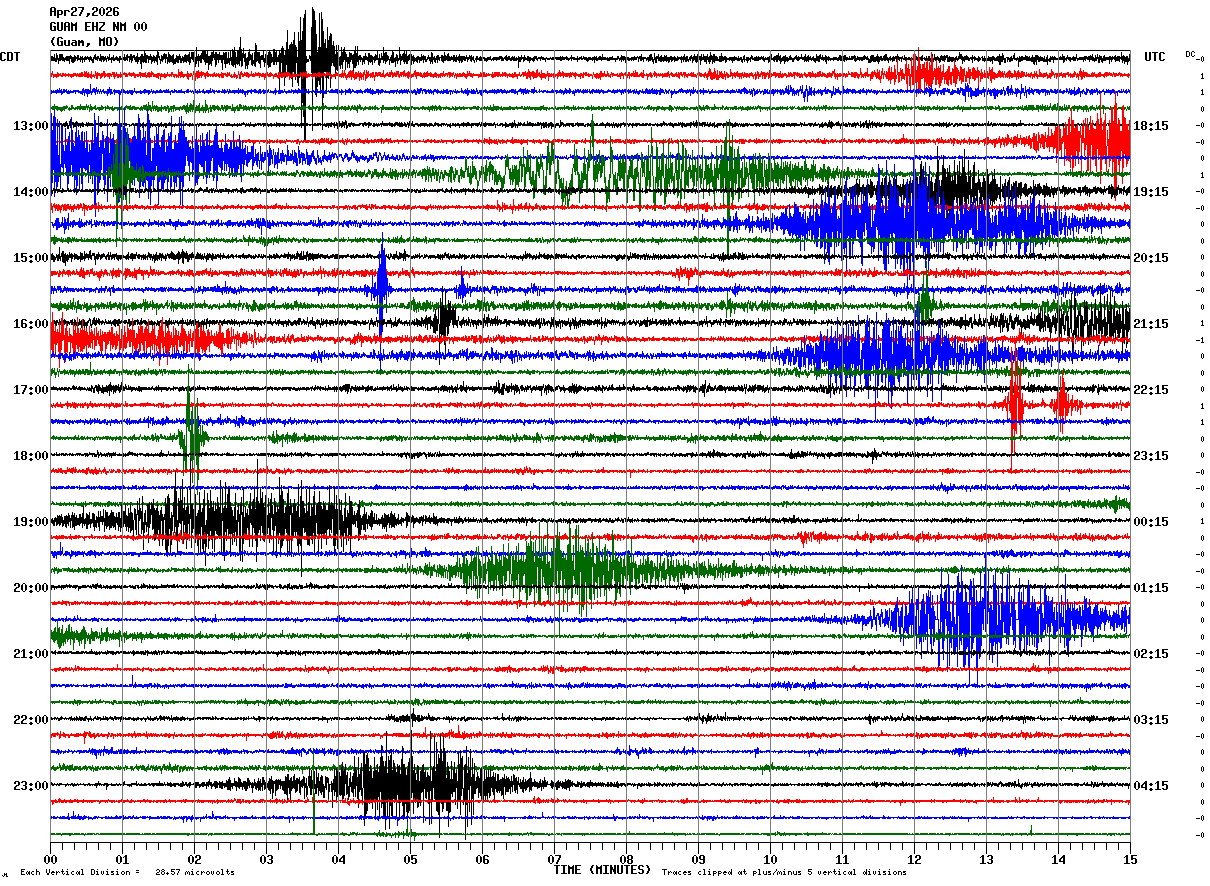
Task: Select the 15:00 CDT time label
Action: pyautogui.click(x=30, y=258)
